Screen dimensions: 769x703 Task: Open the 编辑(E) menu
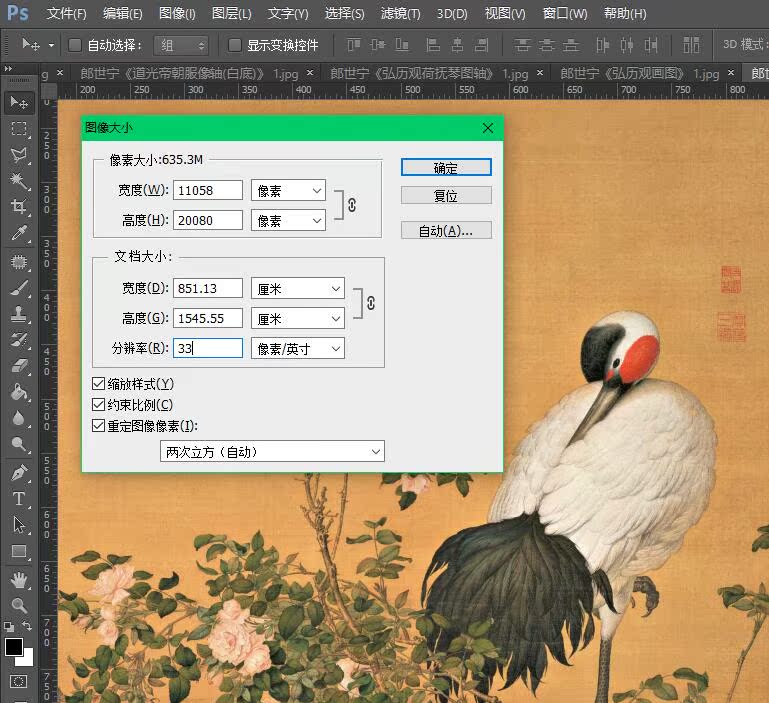[123, 13]
